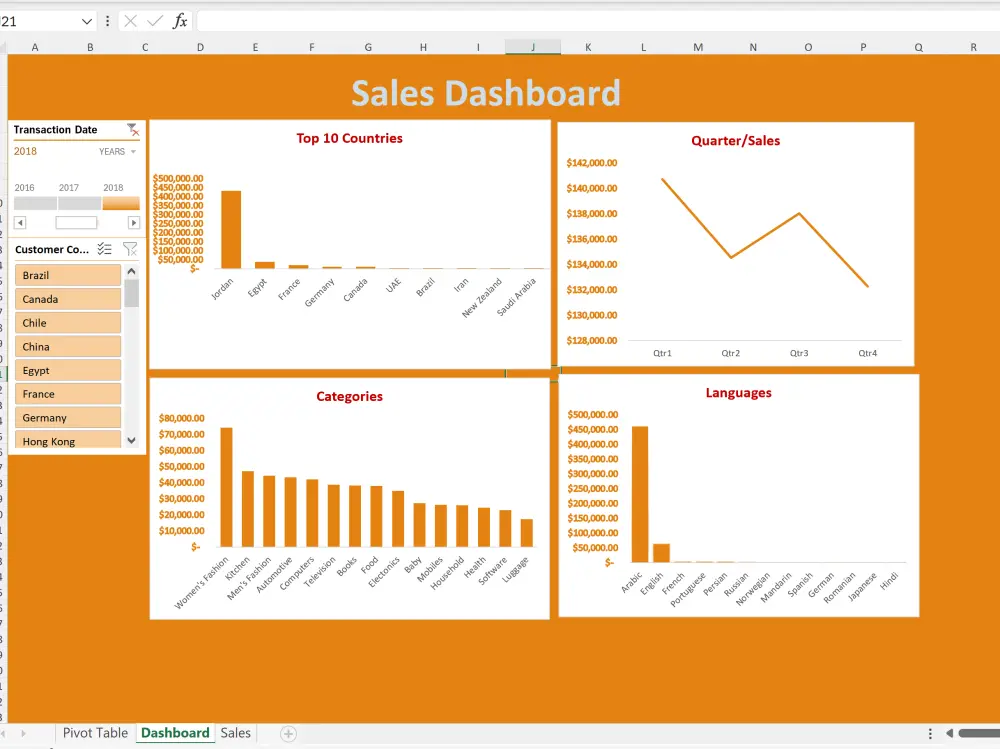
Task: Click the formula bar options dots
Action: tap(107, 21)
